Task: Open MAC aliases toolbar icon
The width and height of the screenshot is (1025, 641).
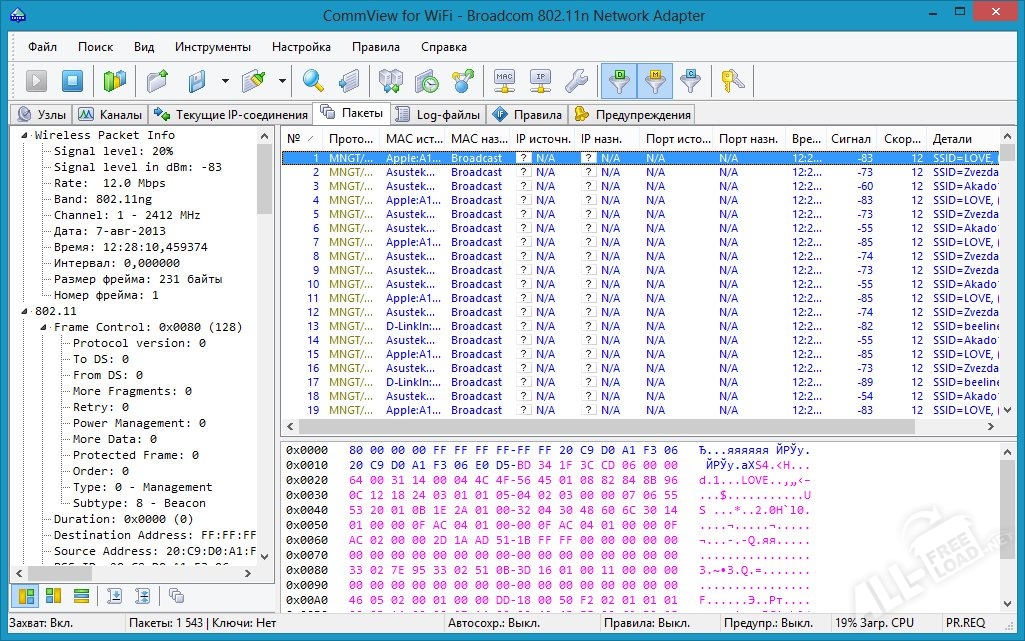Action: click(x=504, y=81)
